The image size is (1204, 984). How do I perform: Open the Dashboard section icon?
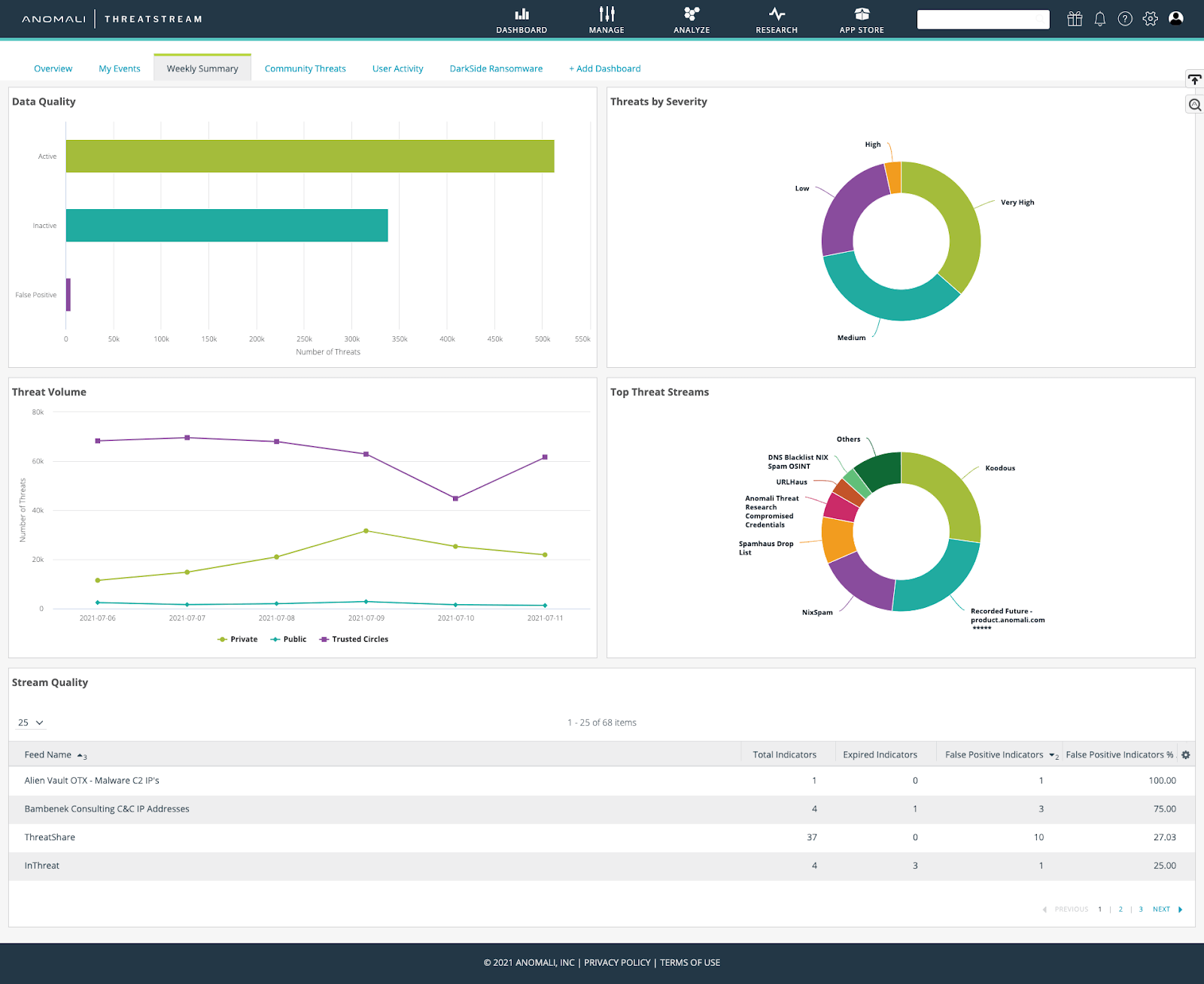click(522, 19)
